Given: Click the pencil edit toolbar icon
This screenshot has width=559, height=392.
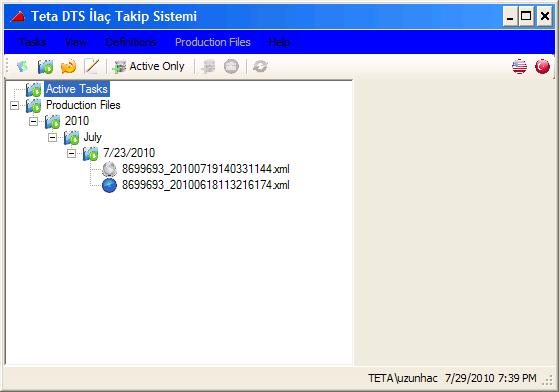Looking at the screenshot, I should point(92,66).
